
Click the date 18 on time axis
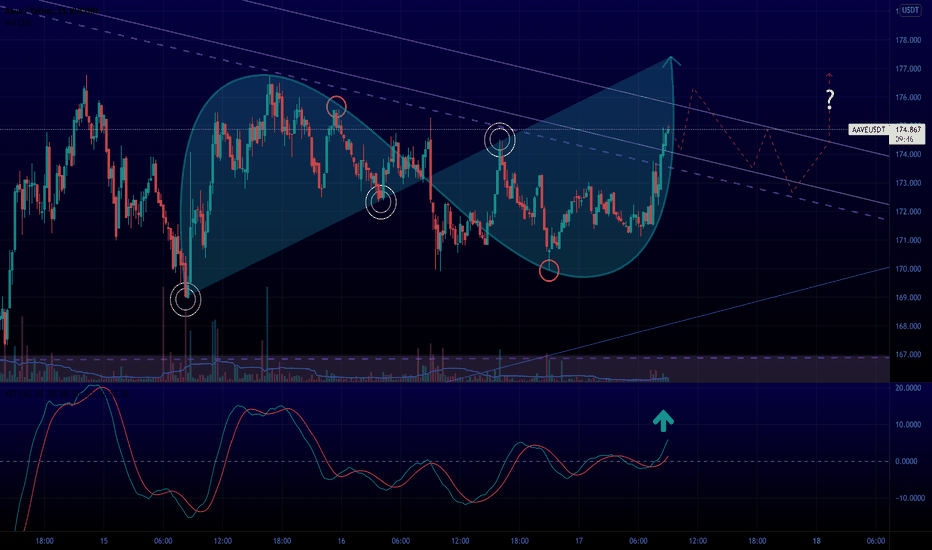817,541
